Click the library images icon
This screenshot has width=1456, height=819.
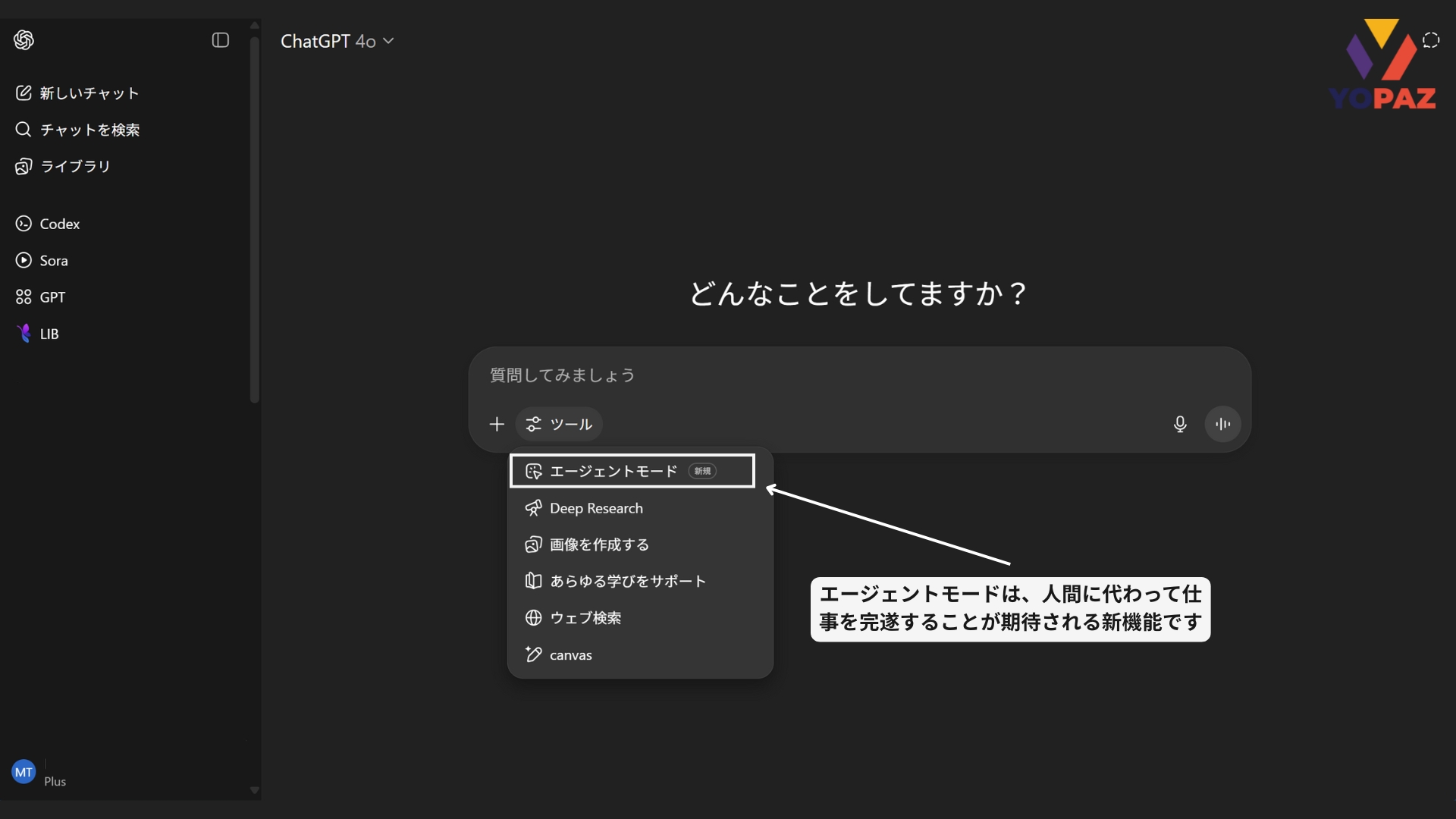point(24,166)
